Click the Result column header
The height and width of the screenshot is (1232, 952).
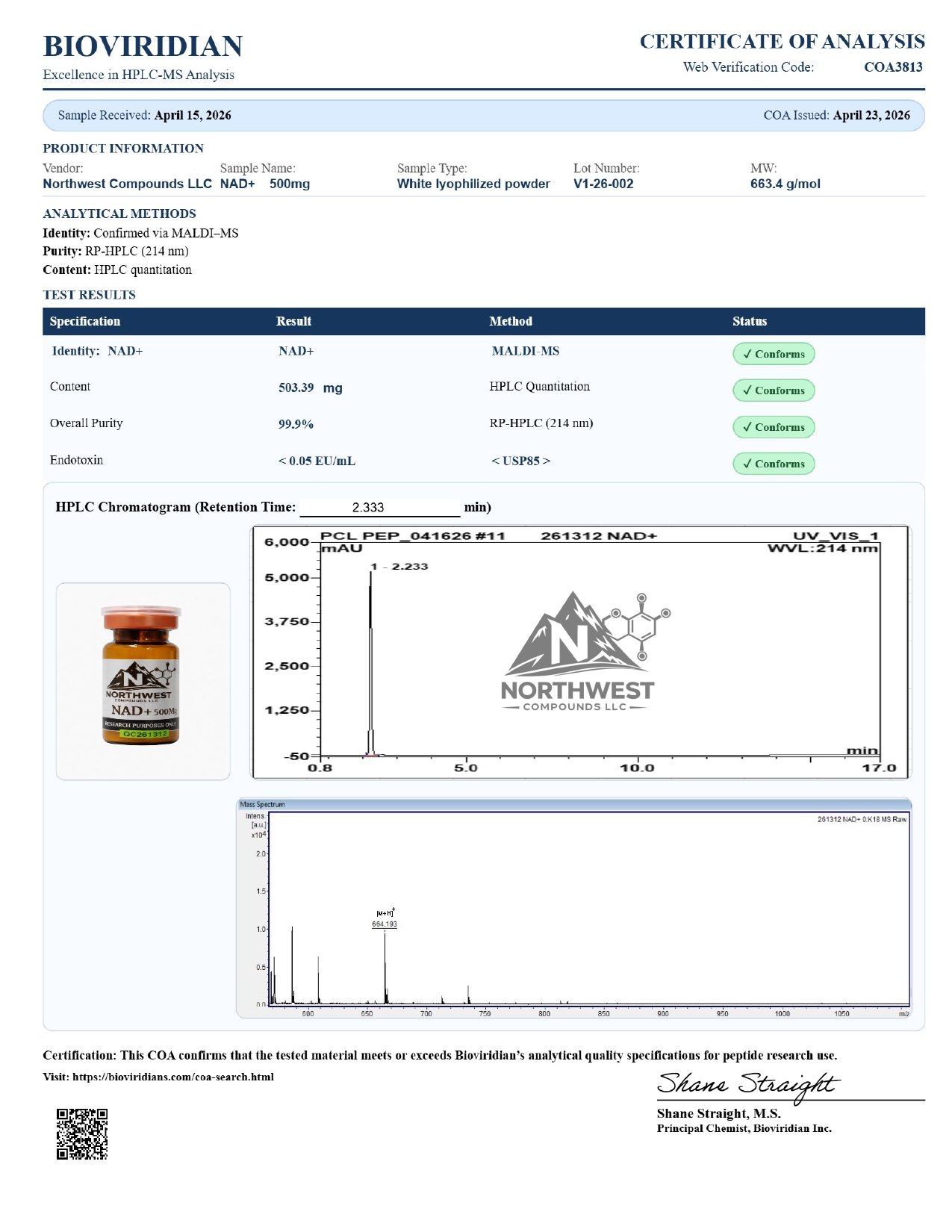coord(293,321)
